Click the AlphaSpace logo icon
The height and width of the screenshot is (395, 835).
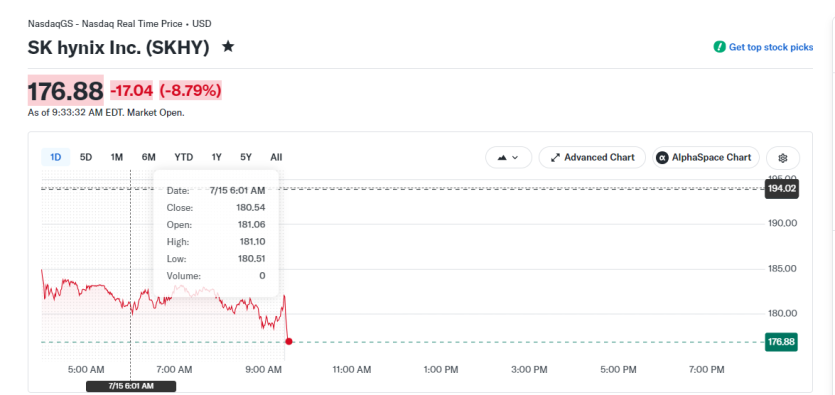[x=662, y=158]
